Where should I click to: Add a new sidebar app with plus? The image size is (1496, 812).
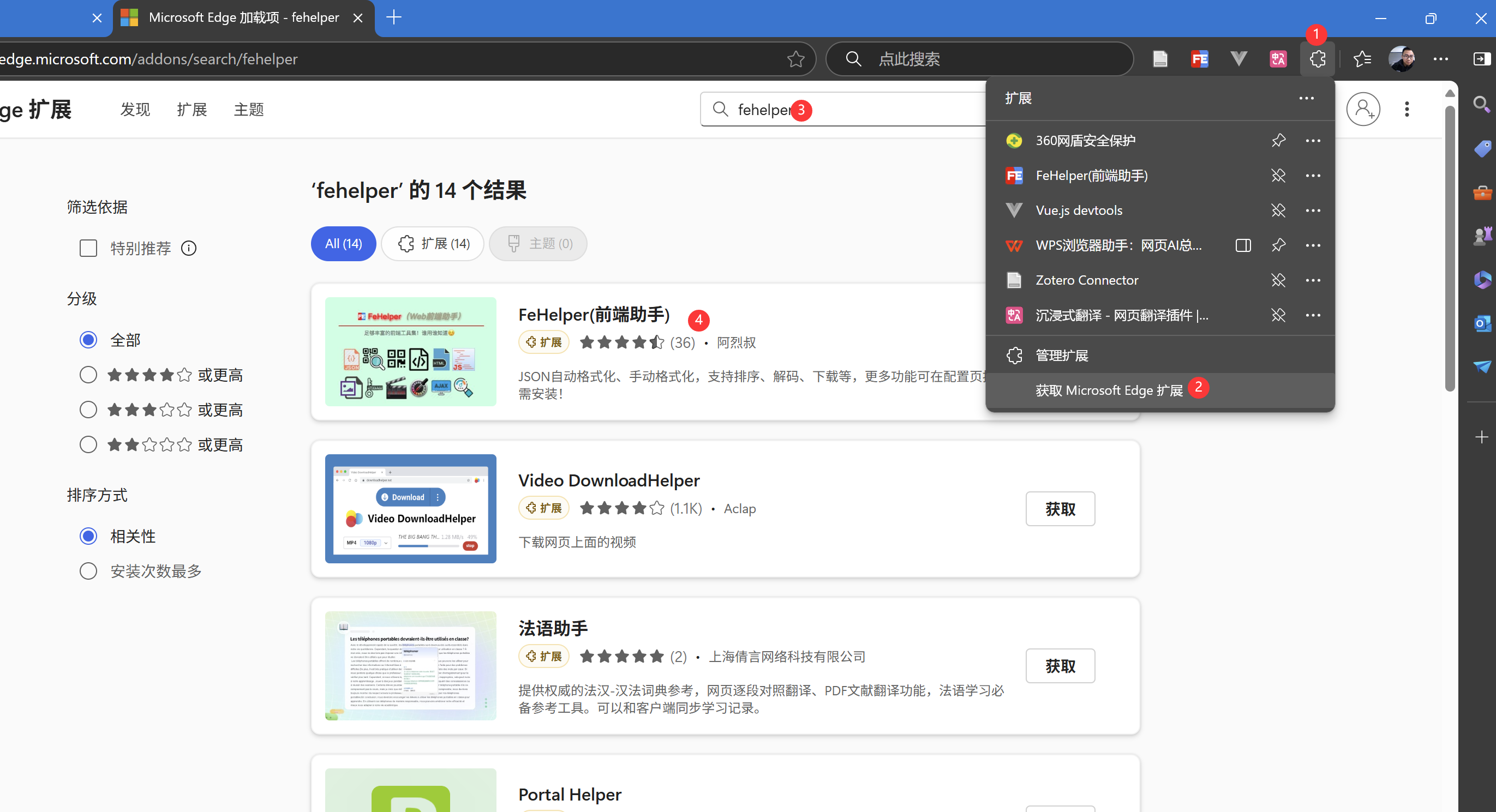(1481, 436)
